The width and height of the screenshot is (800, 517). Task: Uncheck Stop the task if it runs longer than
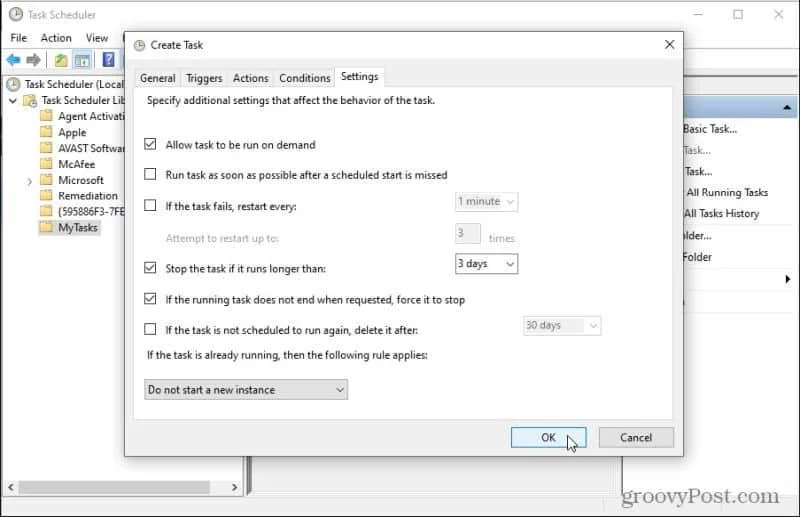pos(150,267)
